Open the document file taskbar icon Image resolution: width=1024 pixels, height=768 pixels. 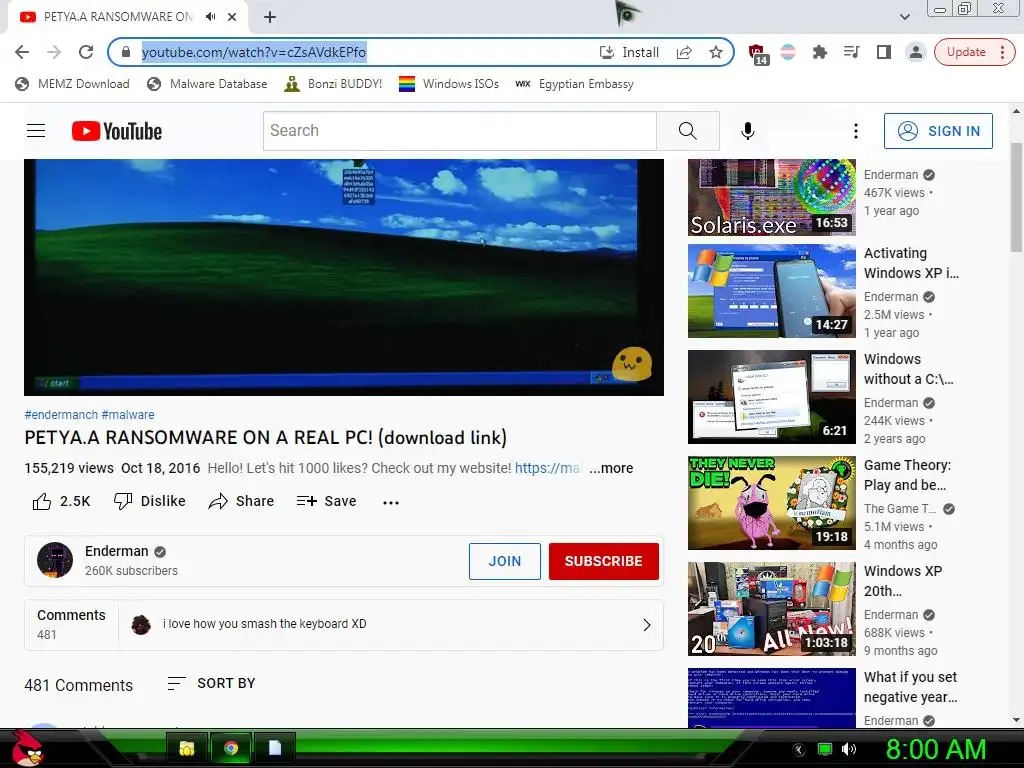pyautogui.click(x=275, y=748)
